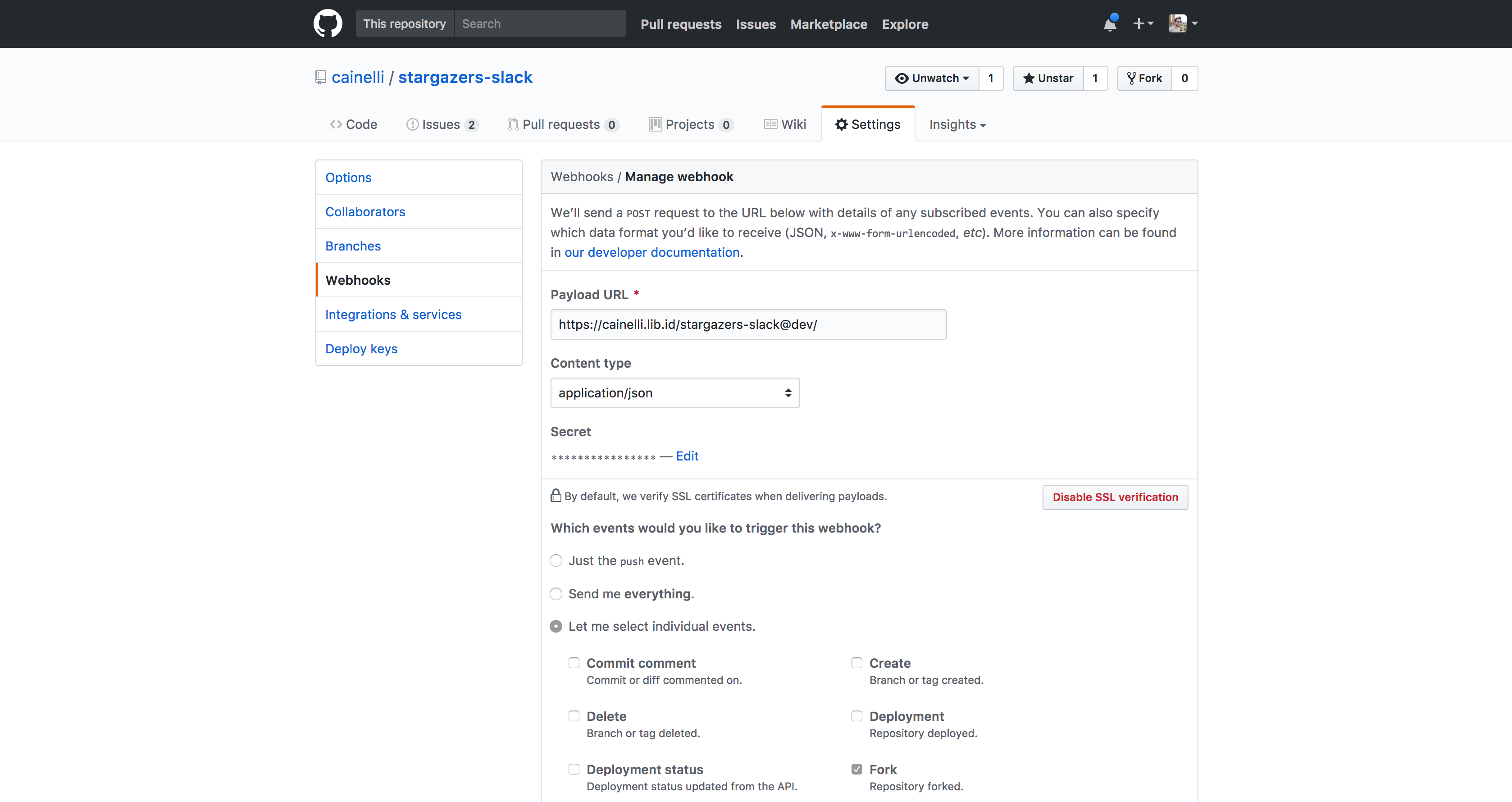Click the Unstar button

tap(1047, 78)
